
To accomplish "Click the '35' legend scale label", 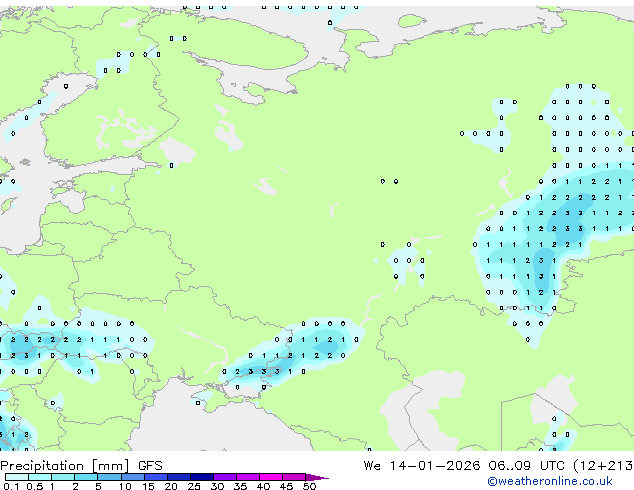I will pos(240,486).
